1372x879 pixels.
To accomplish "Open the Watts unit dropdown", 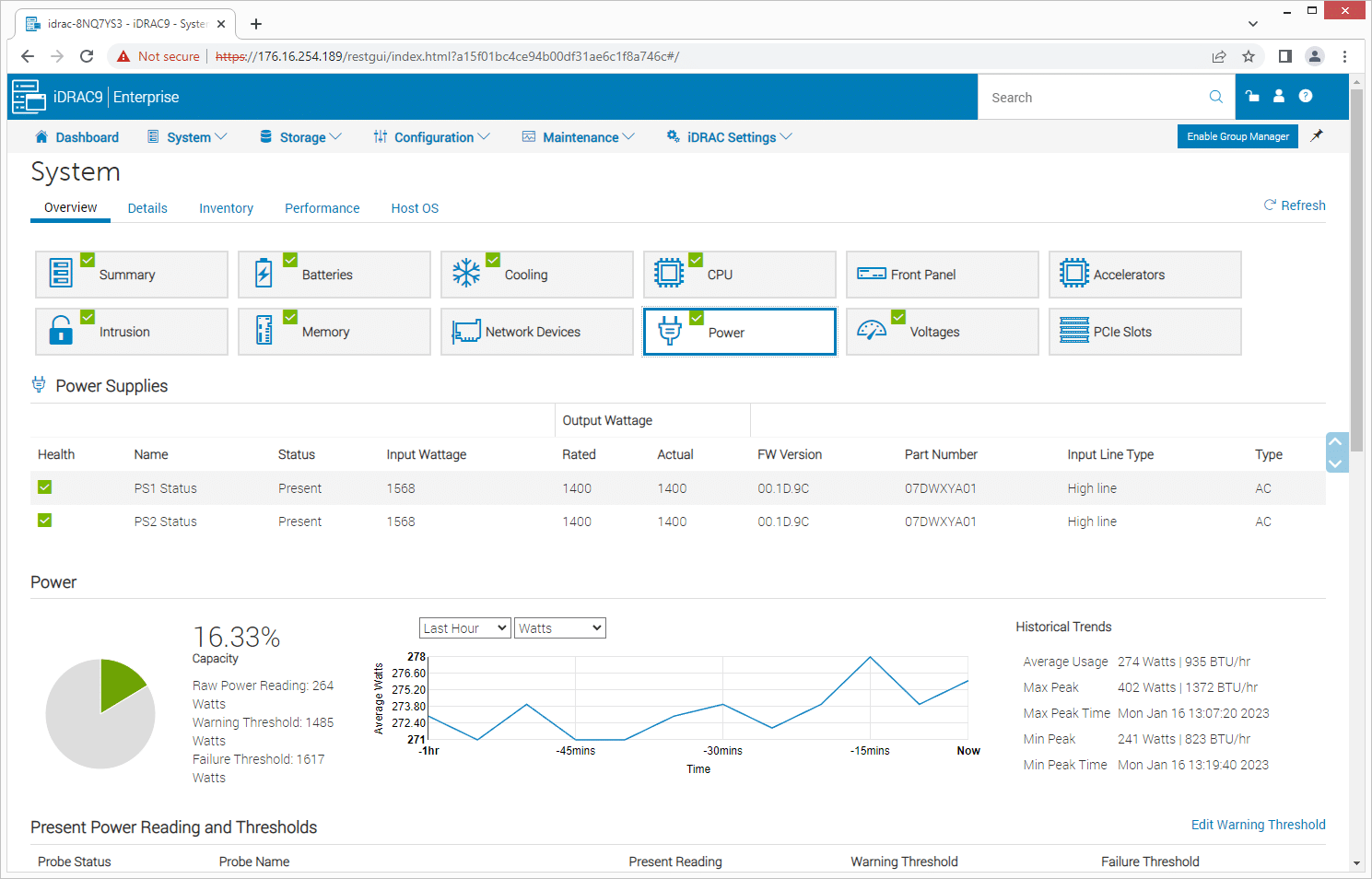I will pyautogui.click(x=559, y=628).
